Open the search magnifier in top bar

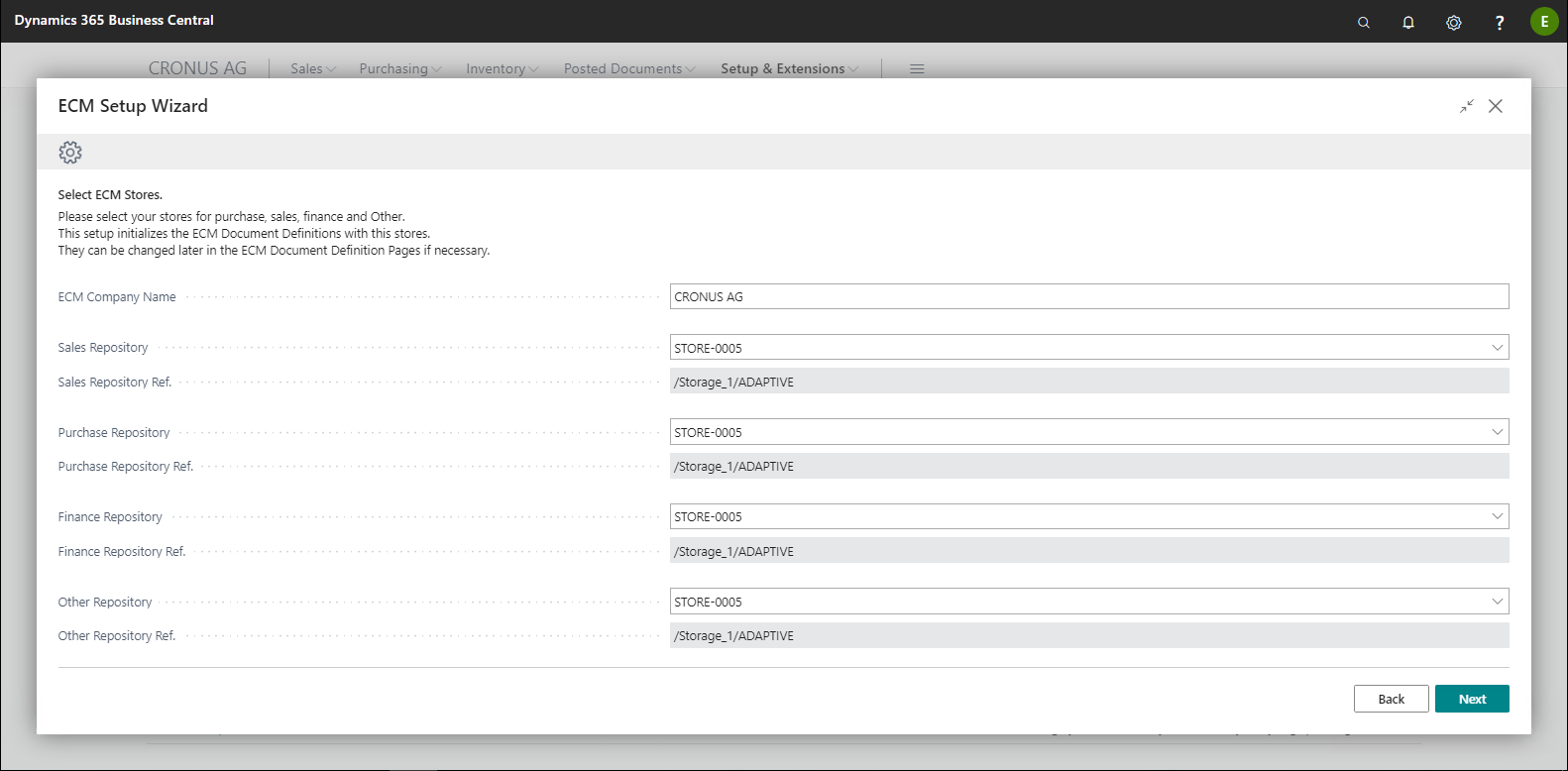1364,22
